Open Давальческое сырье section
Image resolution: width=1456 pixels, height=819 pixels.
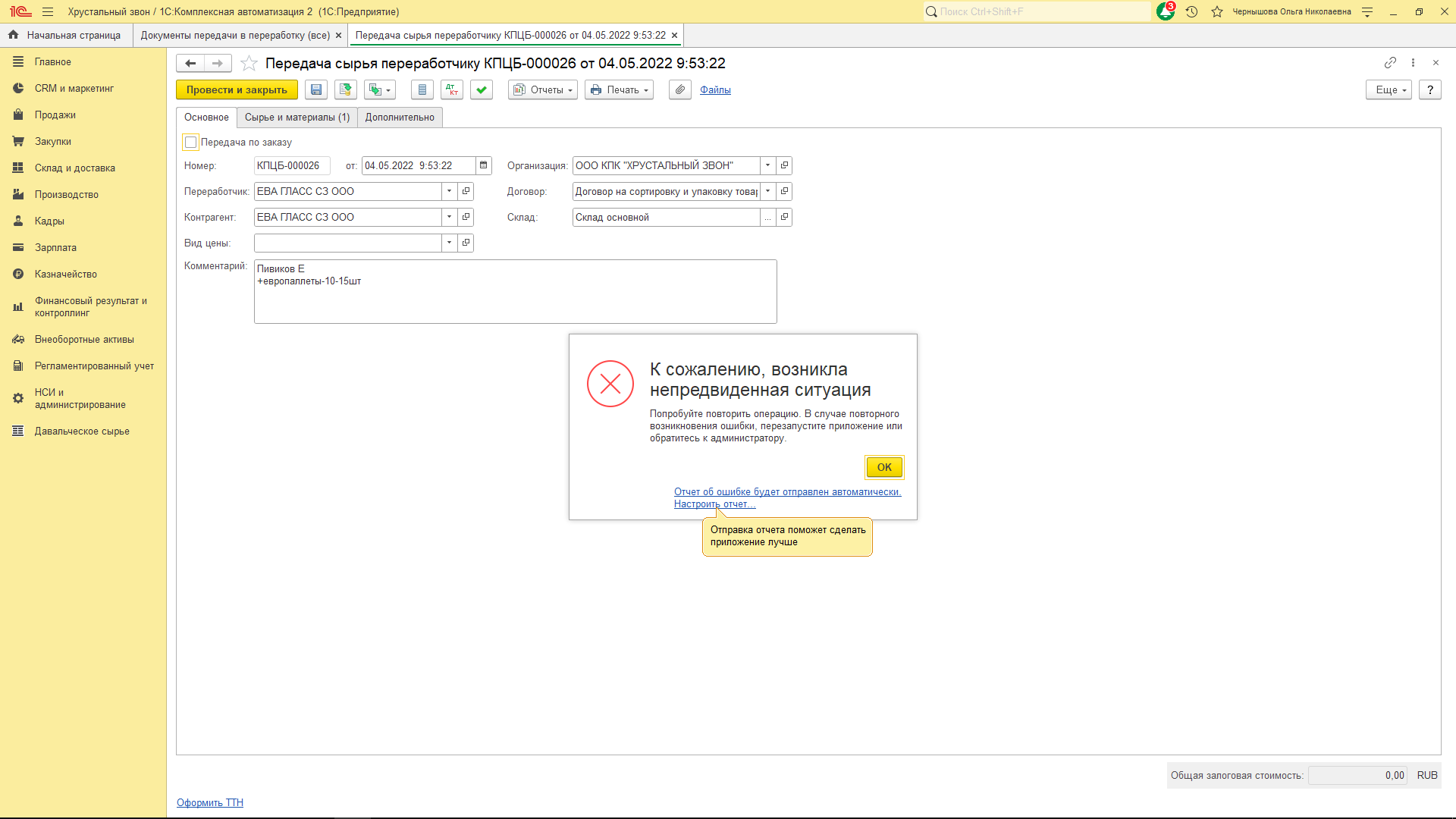pos(83,431)
